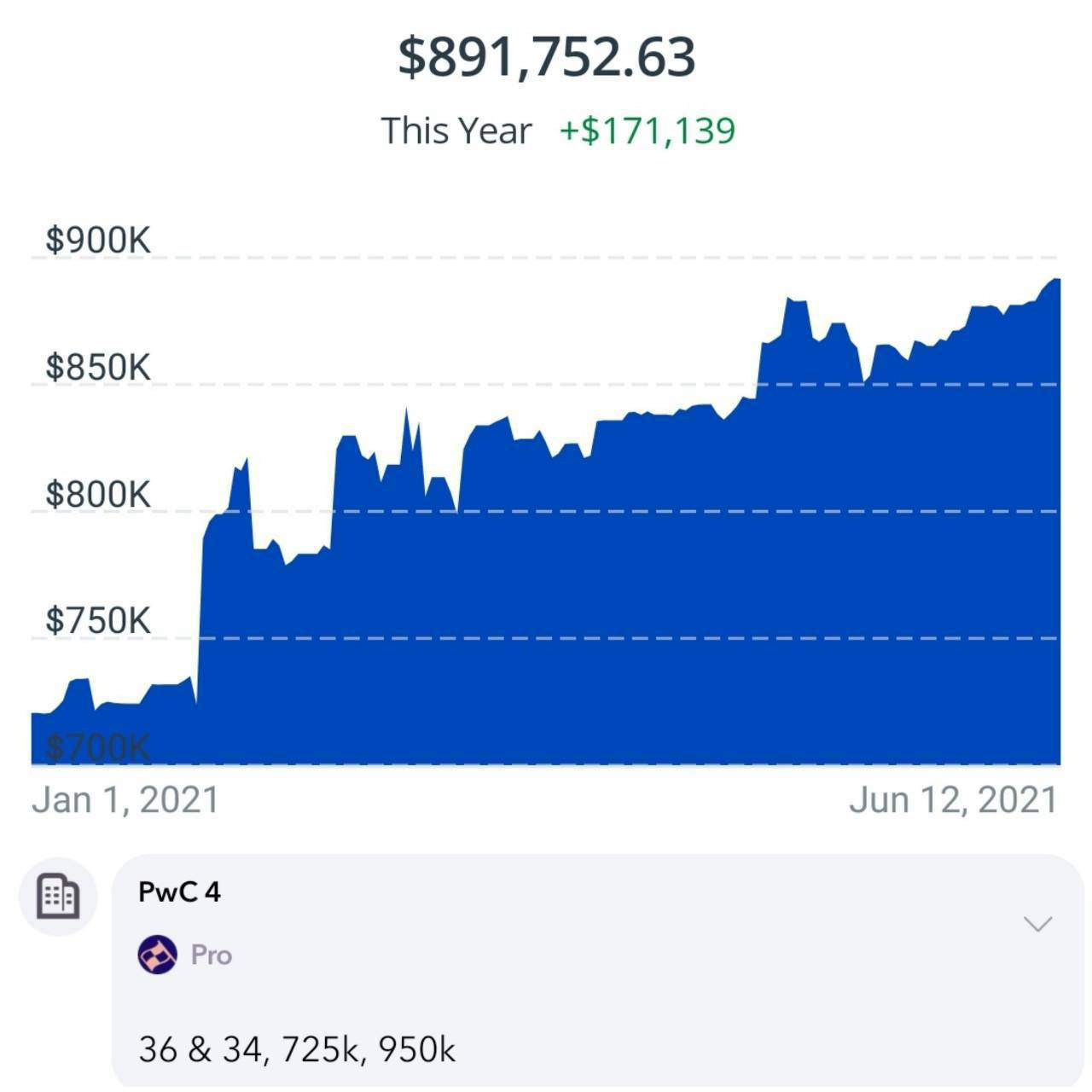Viewport: 1092px width, 1092px height.
Task: Select the $700K axis label
Action: tap(98, 747)
